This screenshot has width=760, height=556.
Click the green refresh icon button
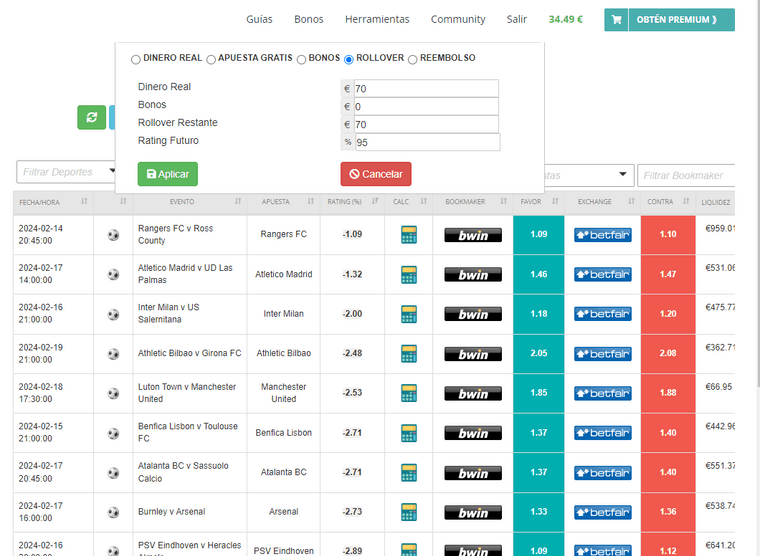tap(91, 117)
